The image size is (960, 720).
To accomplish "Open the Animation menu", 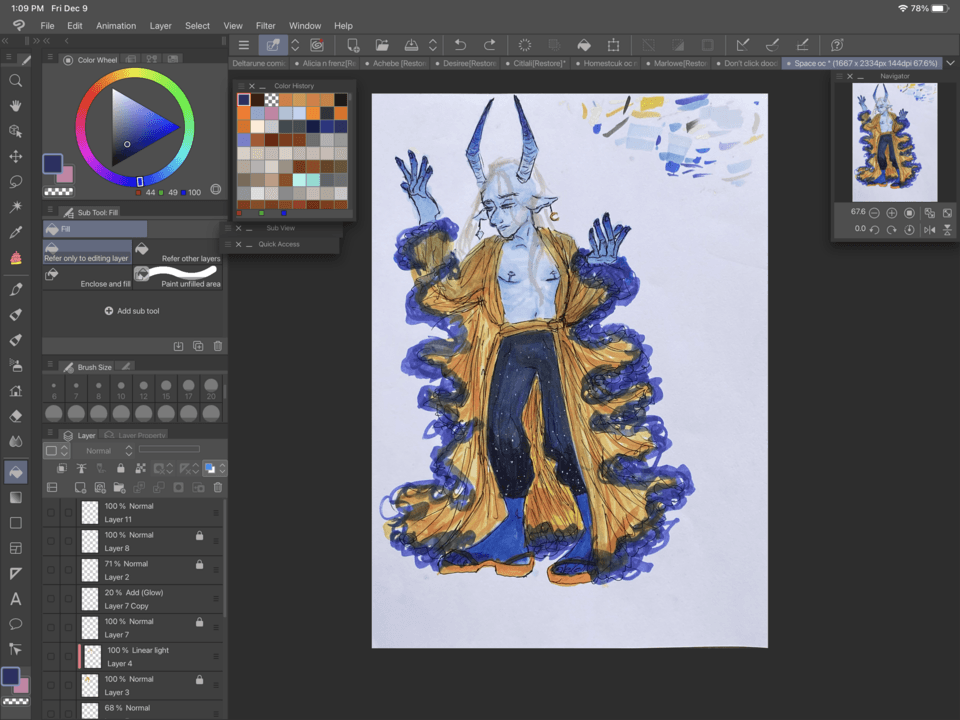I will [116, 26].
